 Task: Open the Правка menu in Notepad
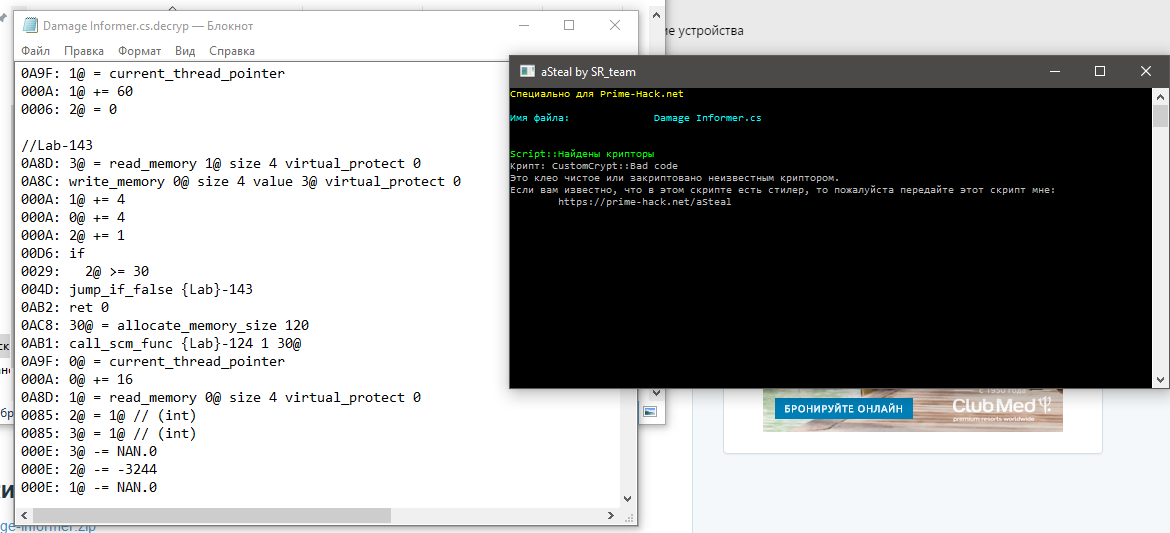(83, 51)
